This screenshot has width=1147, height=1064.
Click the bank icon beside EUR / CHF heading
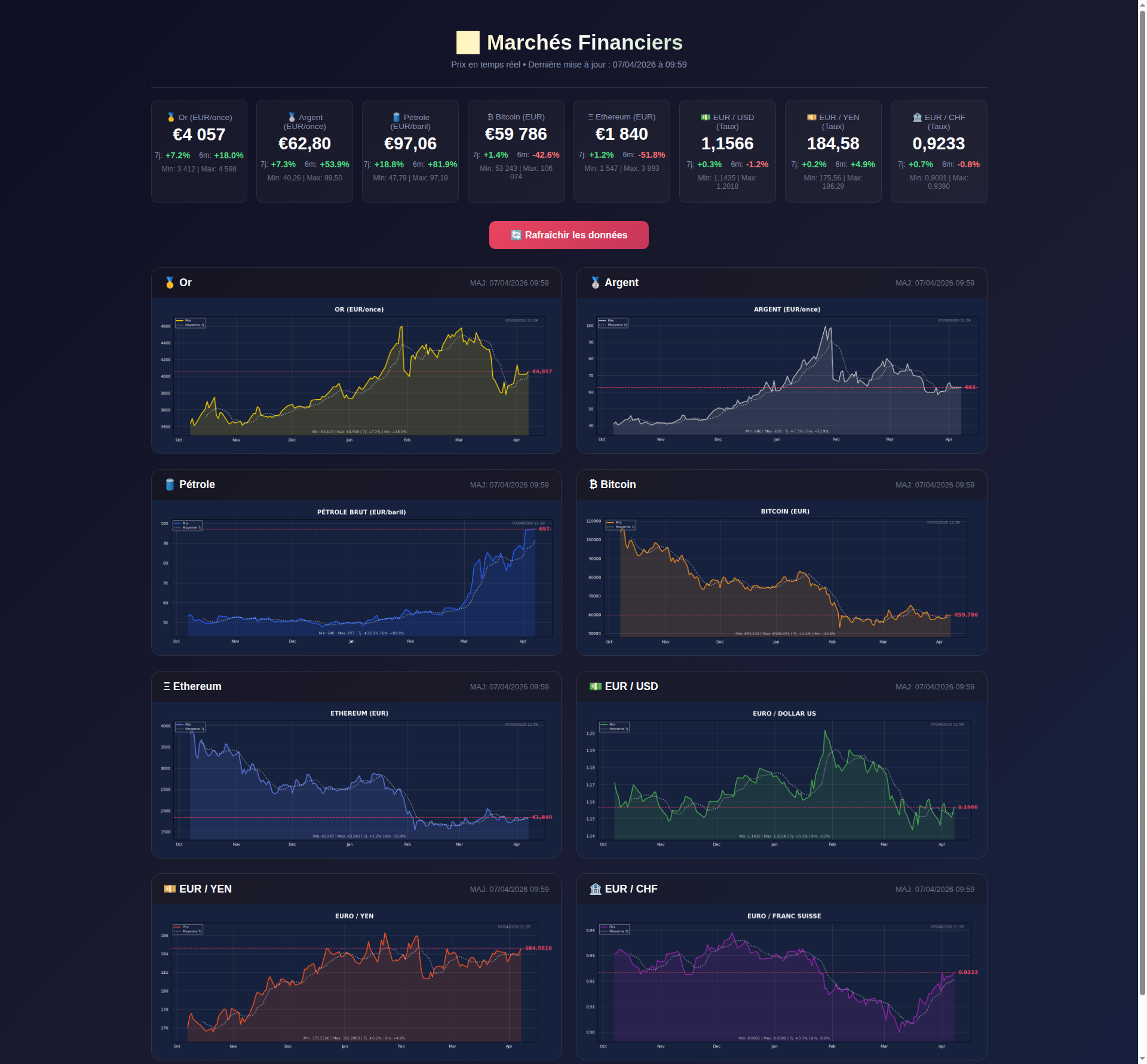pos(595,889)
